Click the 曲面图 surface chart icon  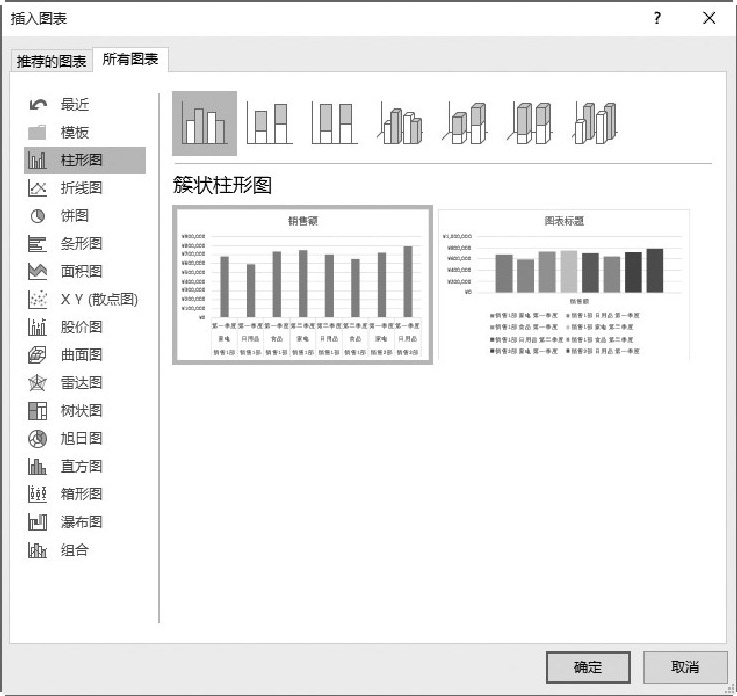pos(37,355)
